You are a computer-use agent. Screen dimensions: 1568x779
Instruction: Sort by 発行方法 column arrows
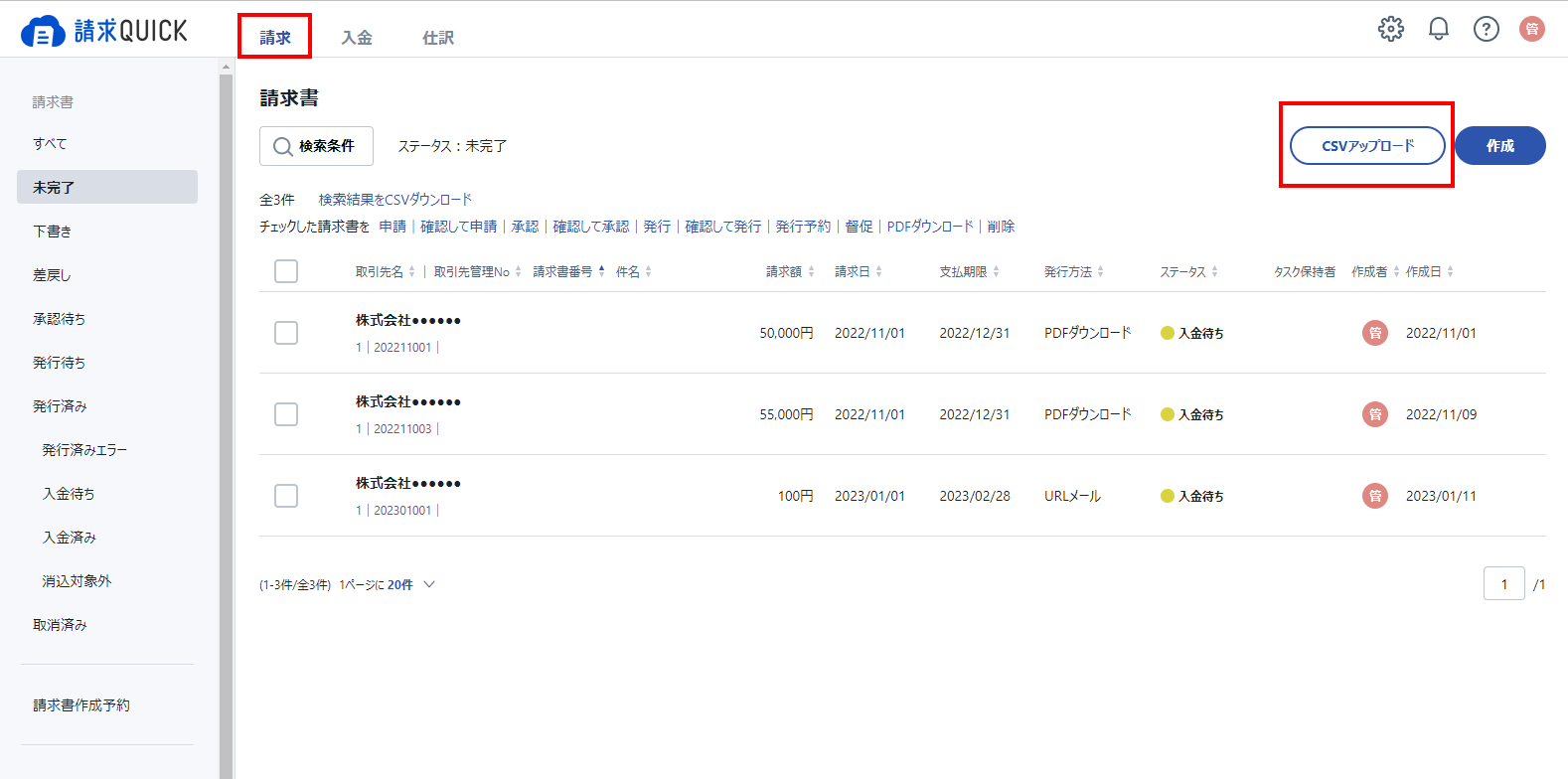[1100, 271]
